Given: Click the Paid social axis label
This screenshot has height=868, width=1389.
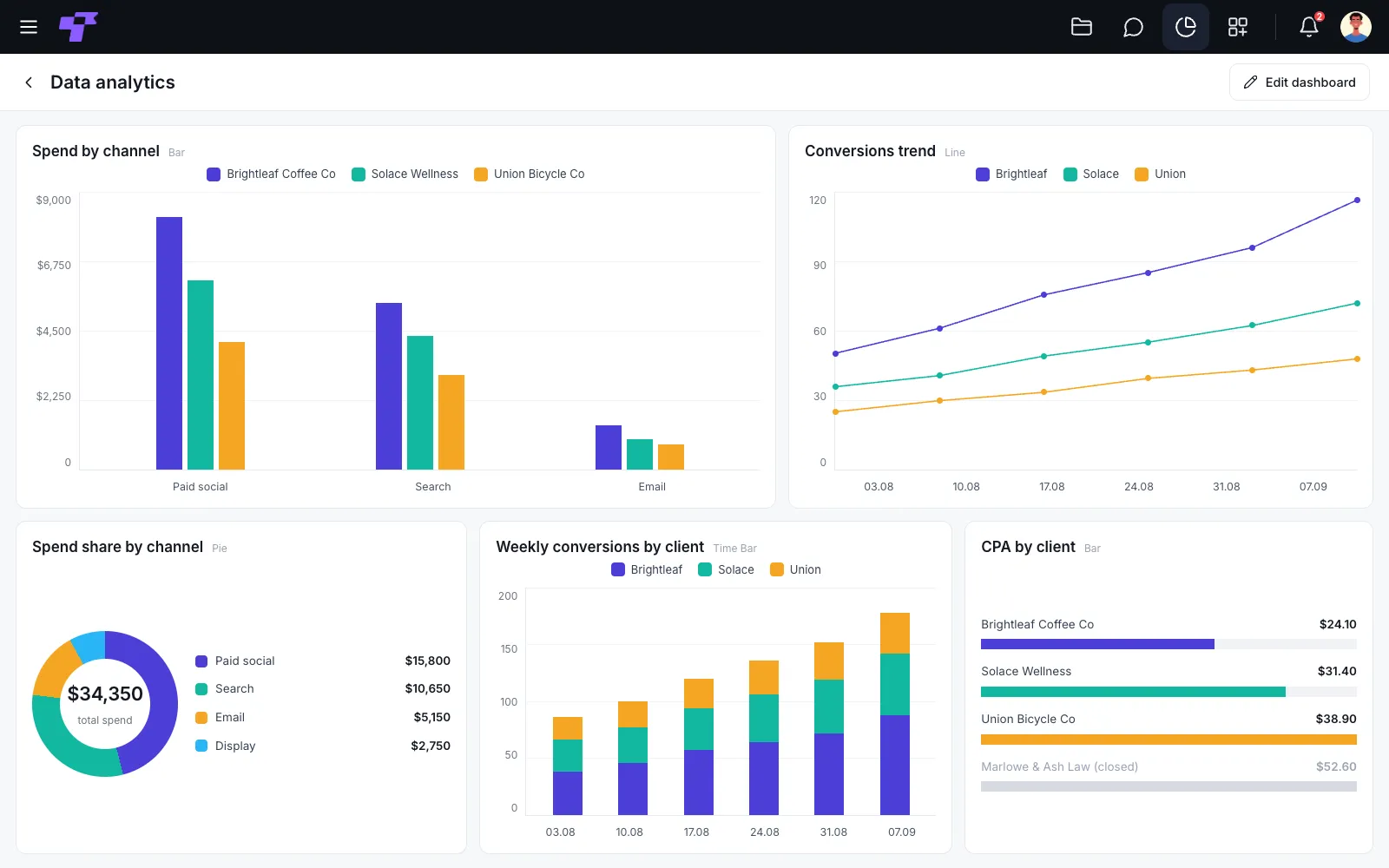Looking at the screenshot, I should (x=201, y=487).
